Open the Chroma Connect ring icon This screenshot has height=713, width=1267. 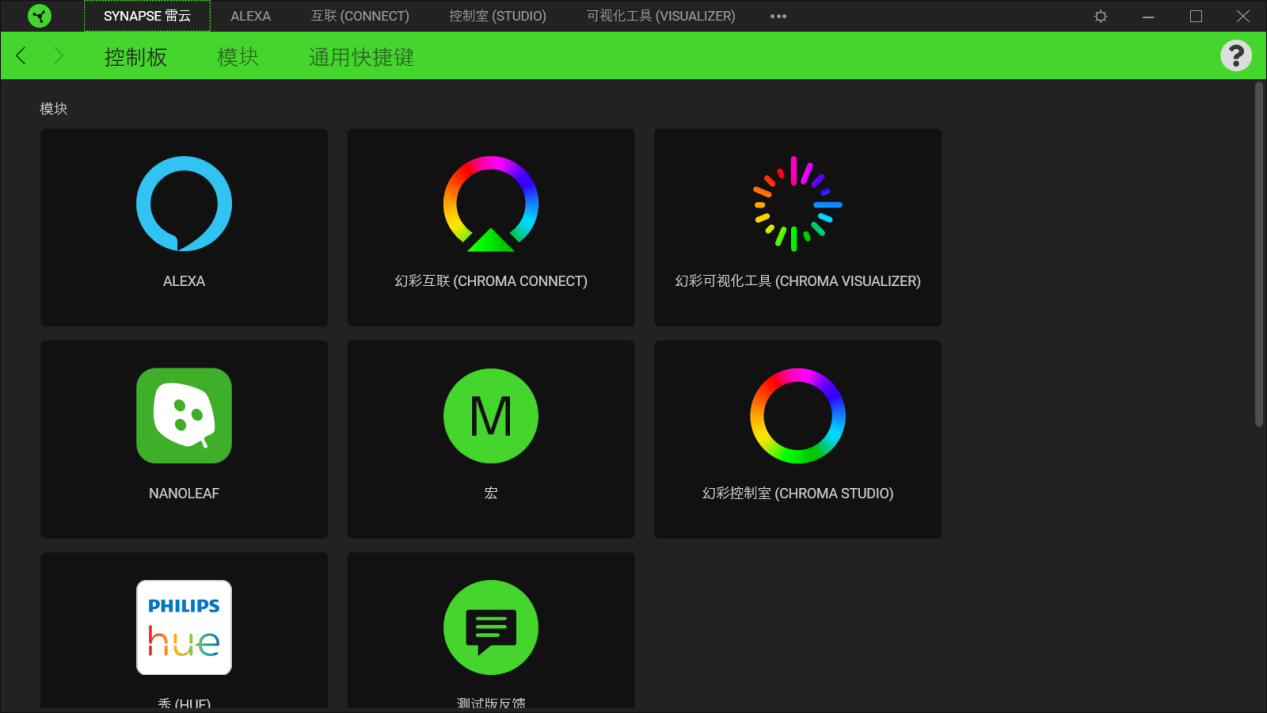click(x=491, y=204)
